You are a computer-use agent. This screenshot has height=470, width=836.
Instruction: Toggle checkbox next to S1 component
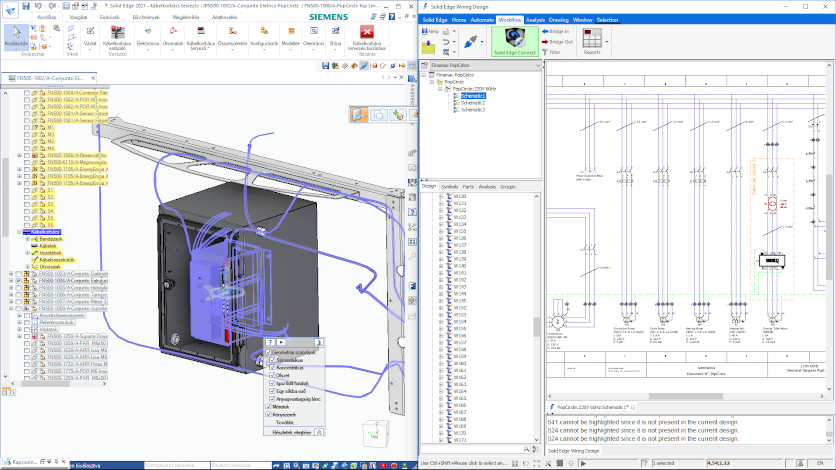tap(27, 190)
